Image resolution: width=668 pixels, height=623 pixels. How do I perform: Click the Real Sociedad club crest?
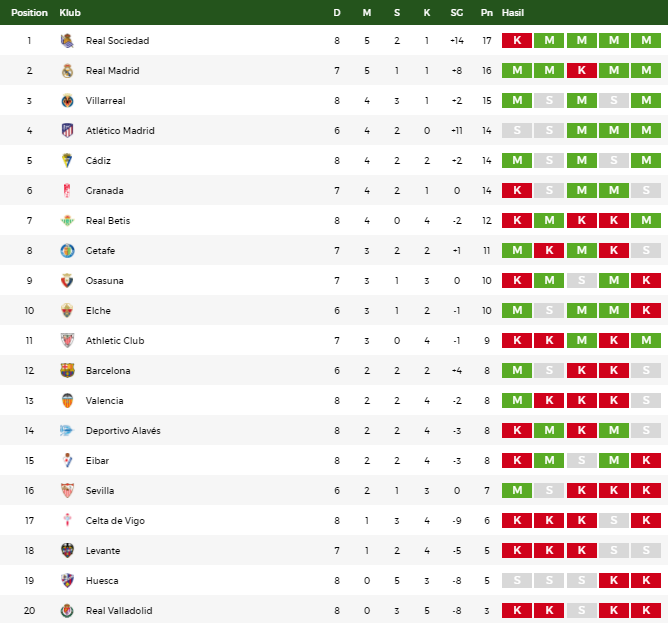(67, 40)
